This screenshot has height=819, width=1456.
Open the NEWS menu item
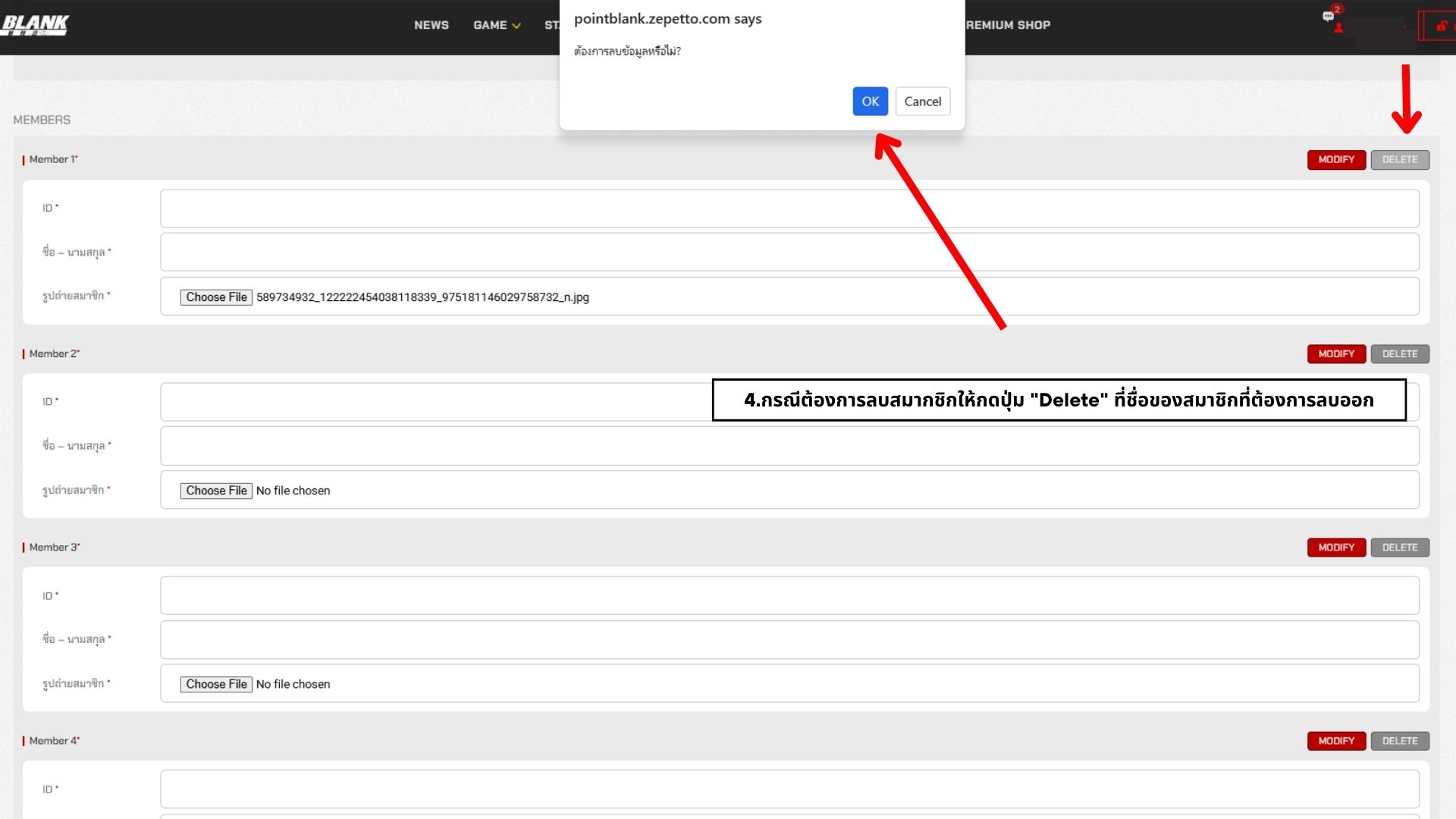(431, 25)
